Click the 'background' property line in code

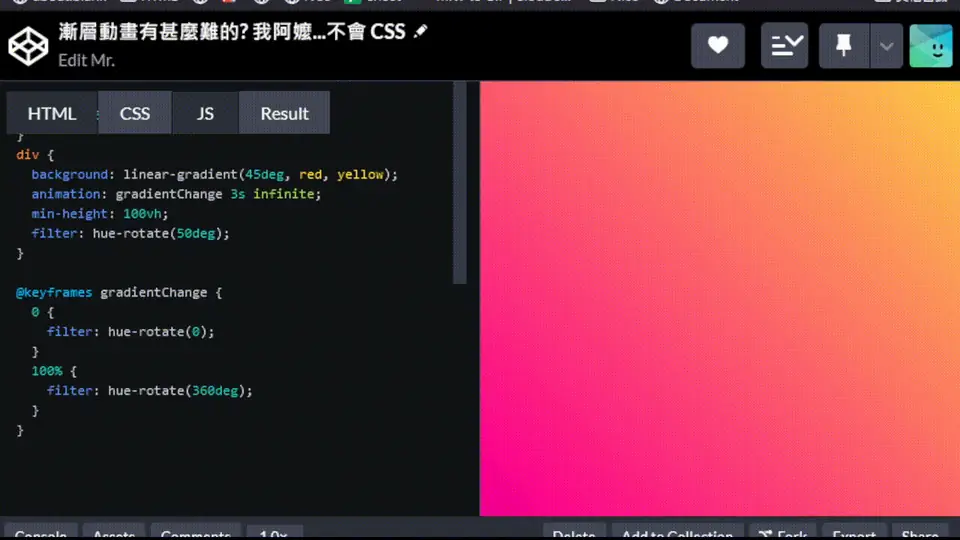[214, 174]
